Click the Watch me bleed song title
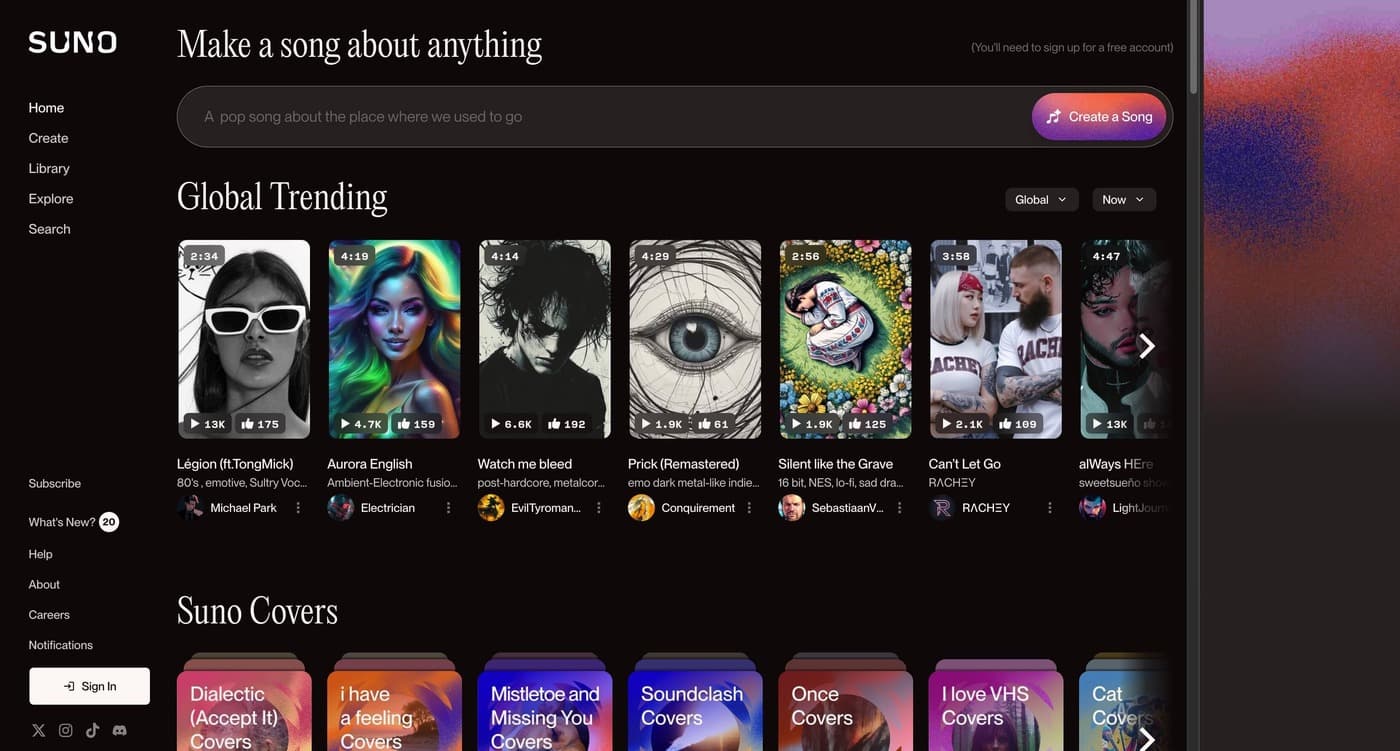The height and width of the screenshot is (751, 1400). click(x=525, y=464)
